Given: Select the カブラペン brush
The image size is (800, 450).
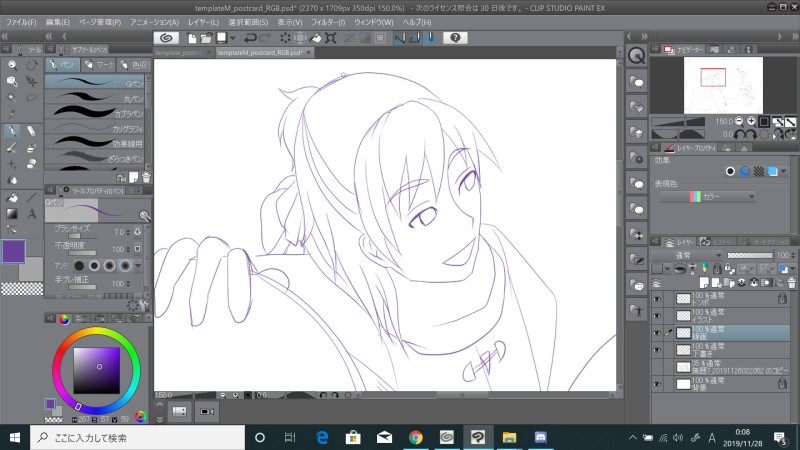Looking at the screenshot, I should click(95, 113).
